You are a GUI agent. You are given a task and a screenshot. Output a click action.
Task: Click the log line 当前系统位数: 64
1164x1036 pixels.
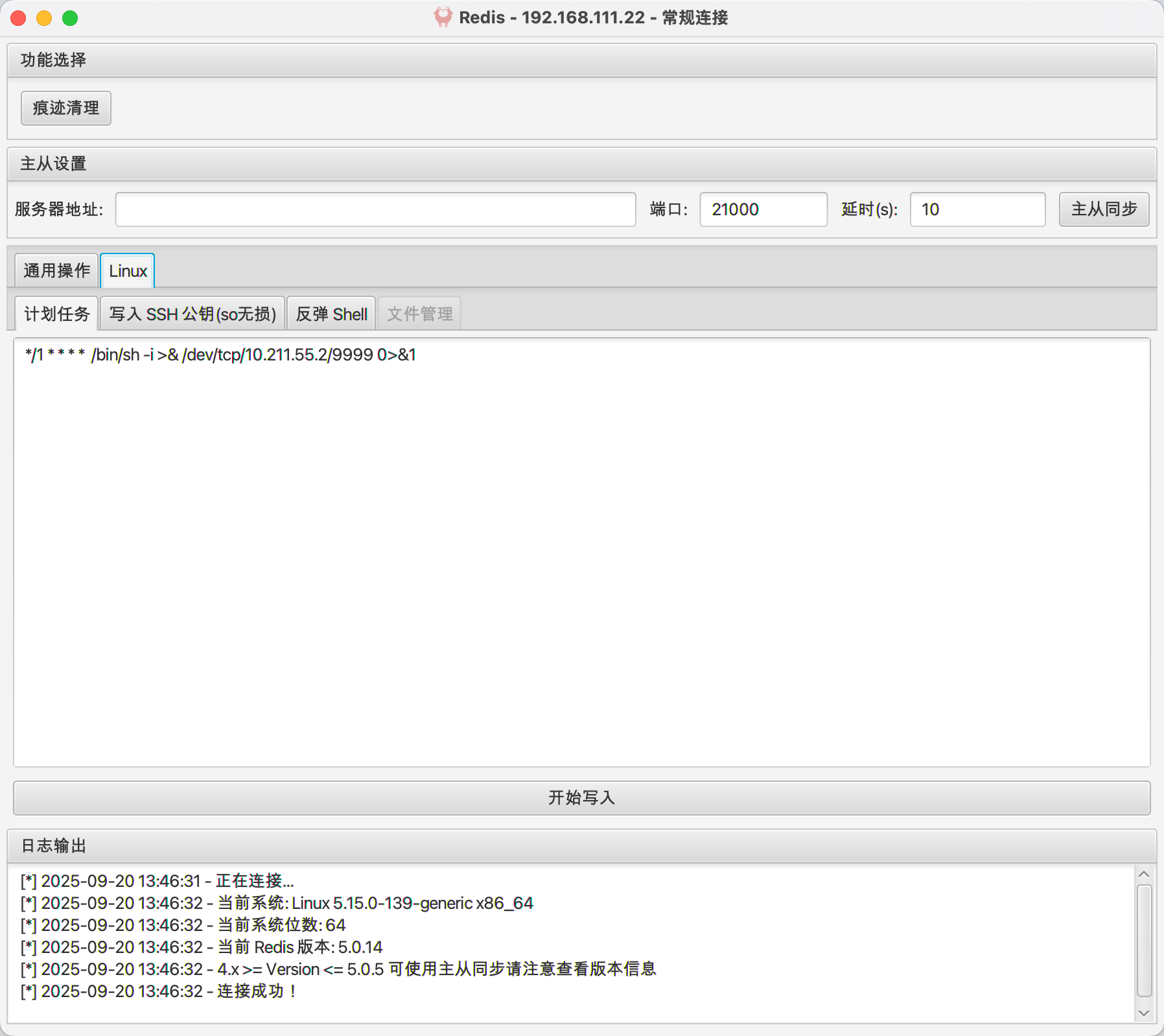[183, 925]
